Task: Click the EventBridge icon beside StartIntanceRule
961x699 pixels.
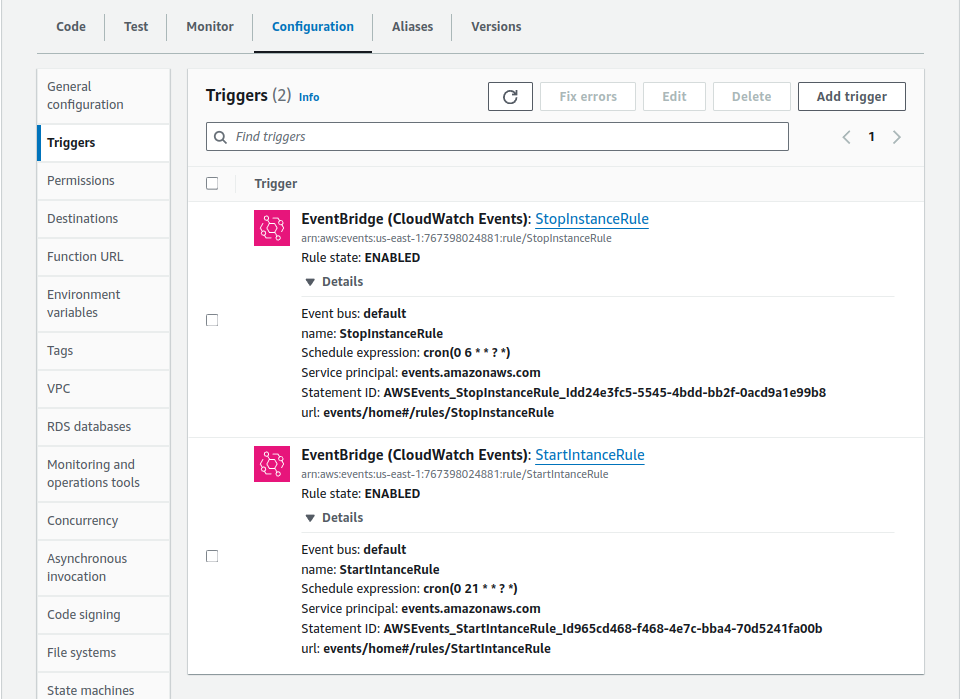Action: (x=272, y=463)
